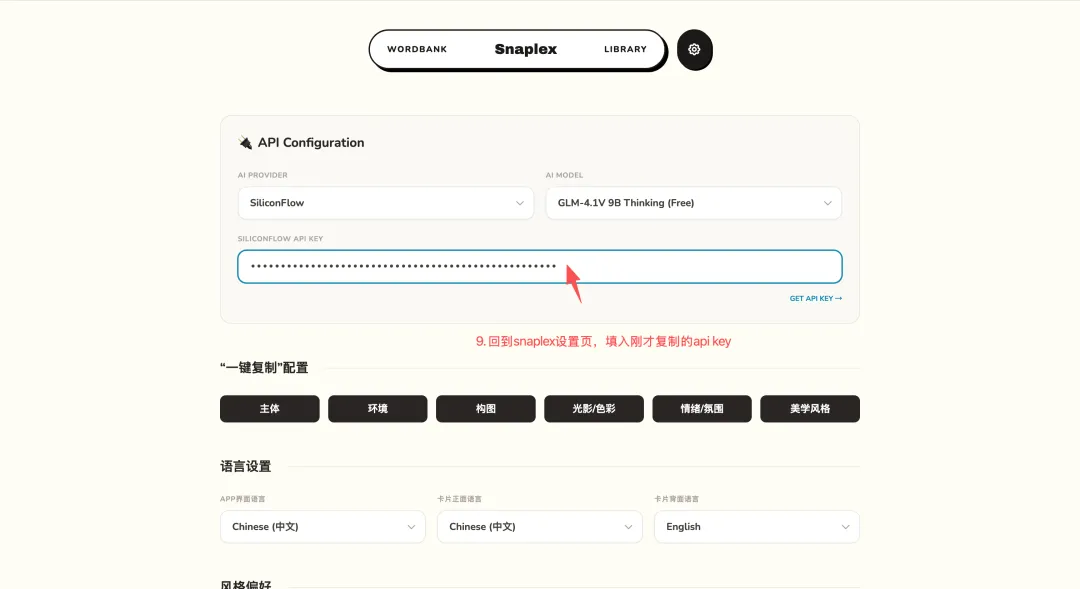This screenshot has height=589, width=1080.
Task: Open the AI Model GLM-4.1V dropdown
Action: point(694,203)
